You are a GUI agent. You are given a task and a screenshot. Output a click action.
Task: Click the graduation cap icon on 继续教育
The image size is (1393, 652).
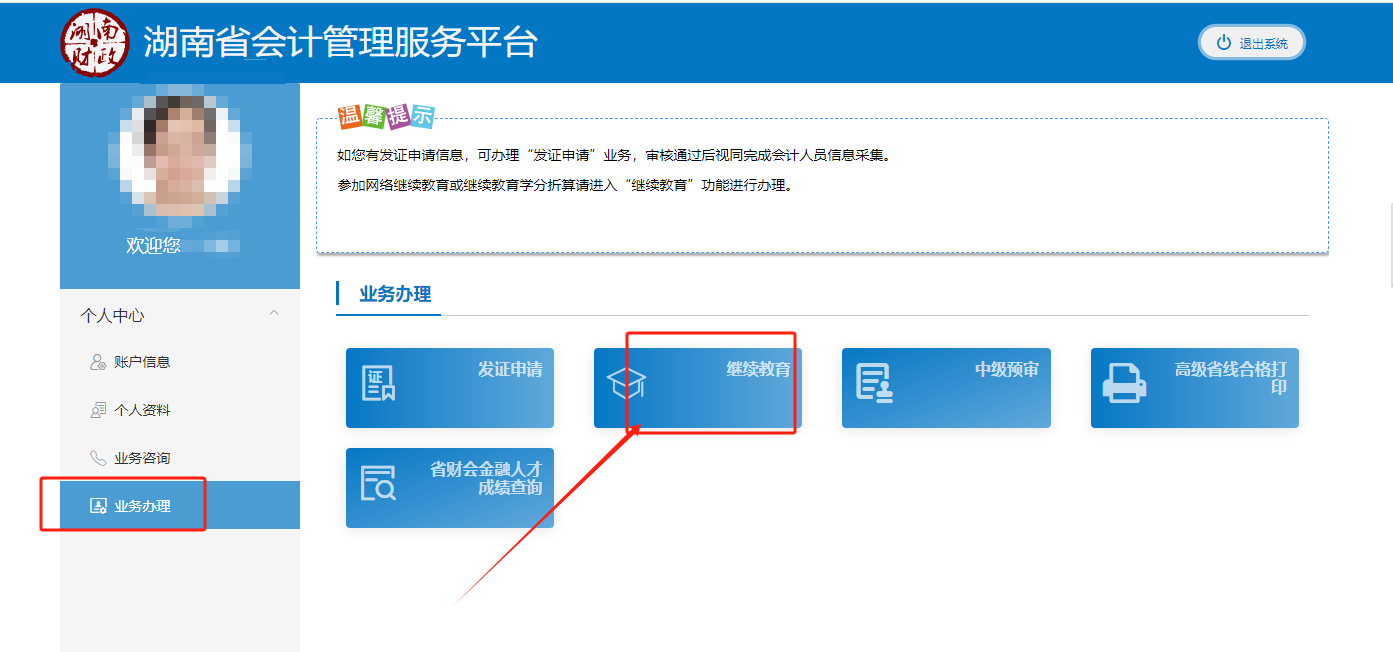click(x=627, y=384)
